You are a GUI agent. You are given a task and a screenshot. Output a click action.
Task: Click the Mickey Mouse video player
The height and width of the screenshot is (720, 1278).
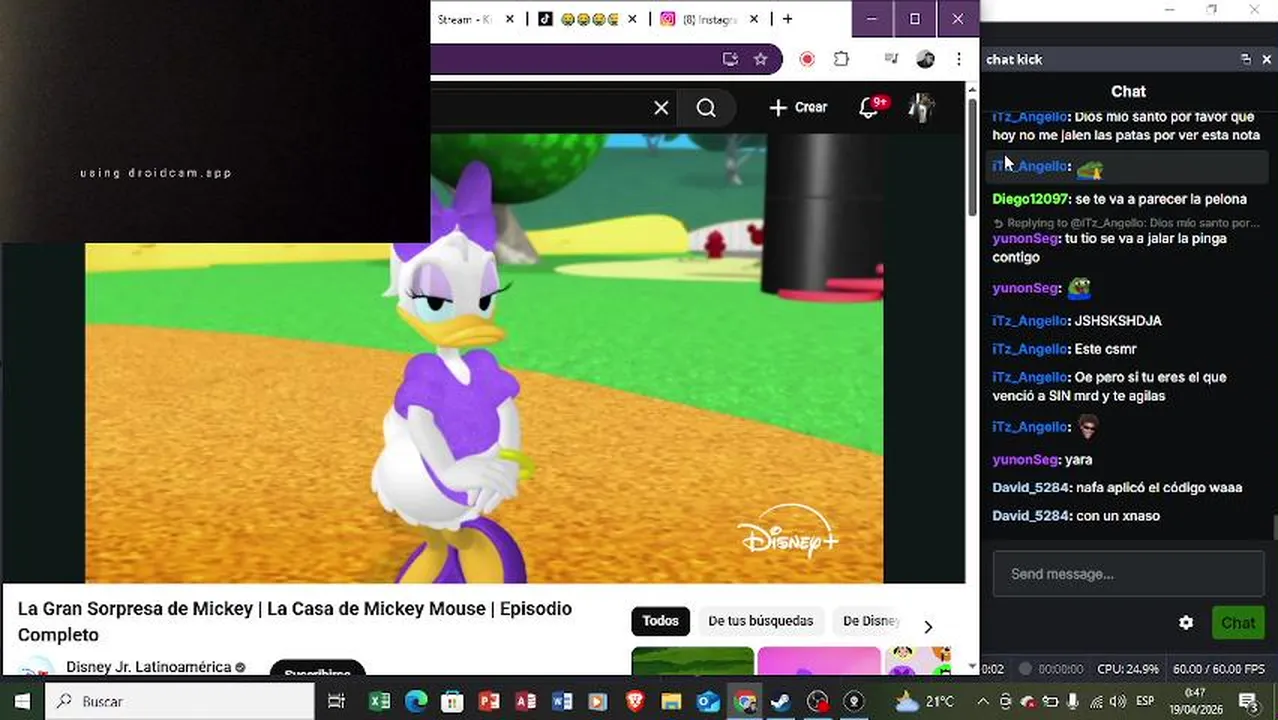(x=484, y=358)
